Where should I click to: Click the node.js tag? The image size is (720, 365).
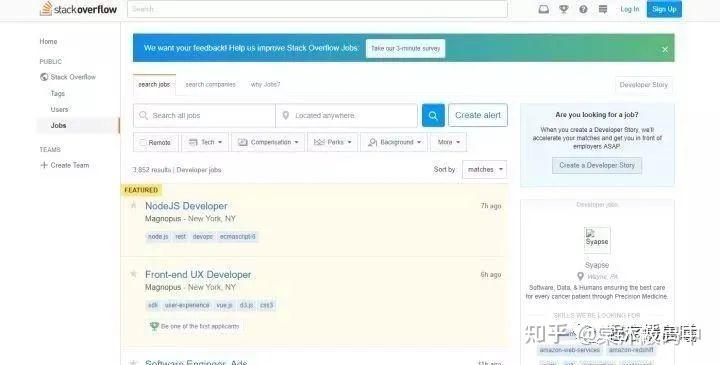coord(158,236)
